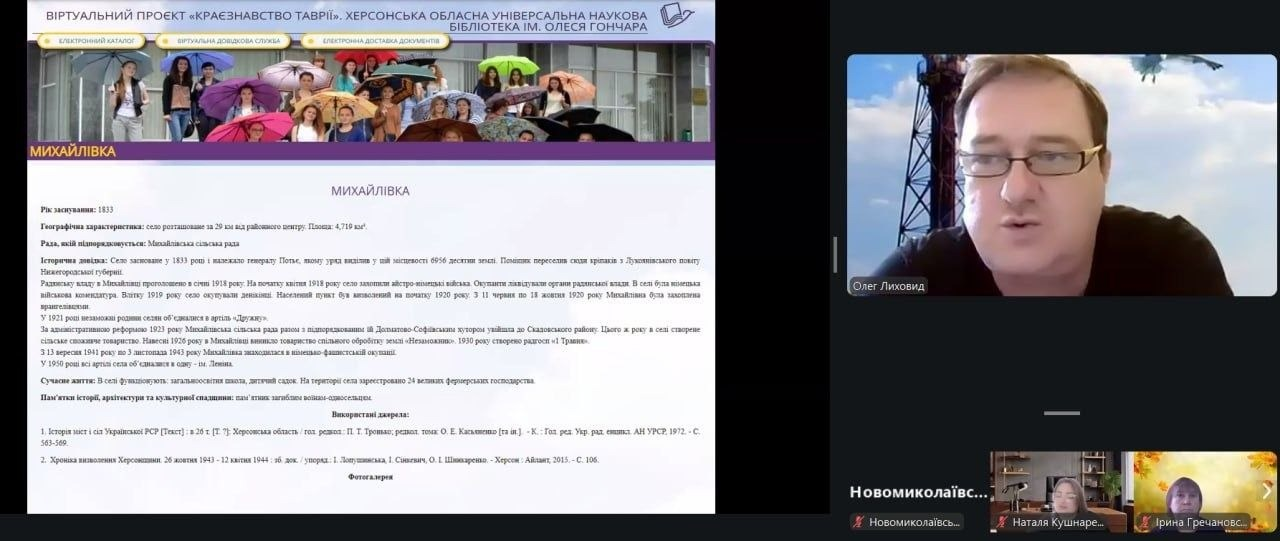Show next participants with the right chevron arrow
The height and width of the screenshot is (541, 1280).
[x=1266, y=490]
